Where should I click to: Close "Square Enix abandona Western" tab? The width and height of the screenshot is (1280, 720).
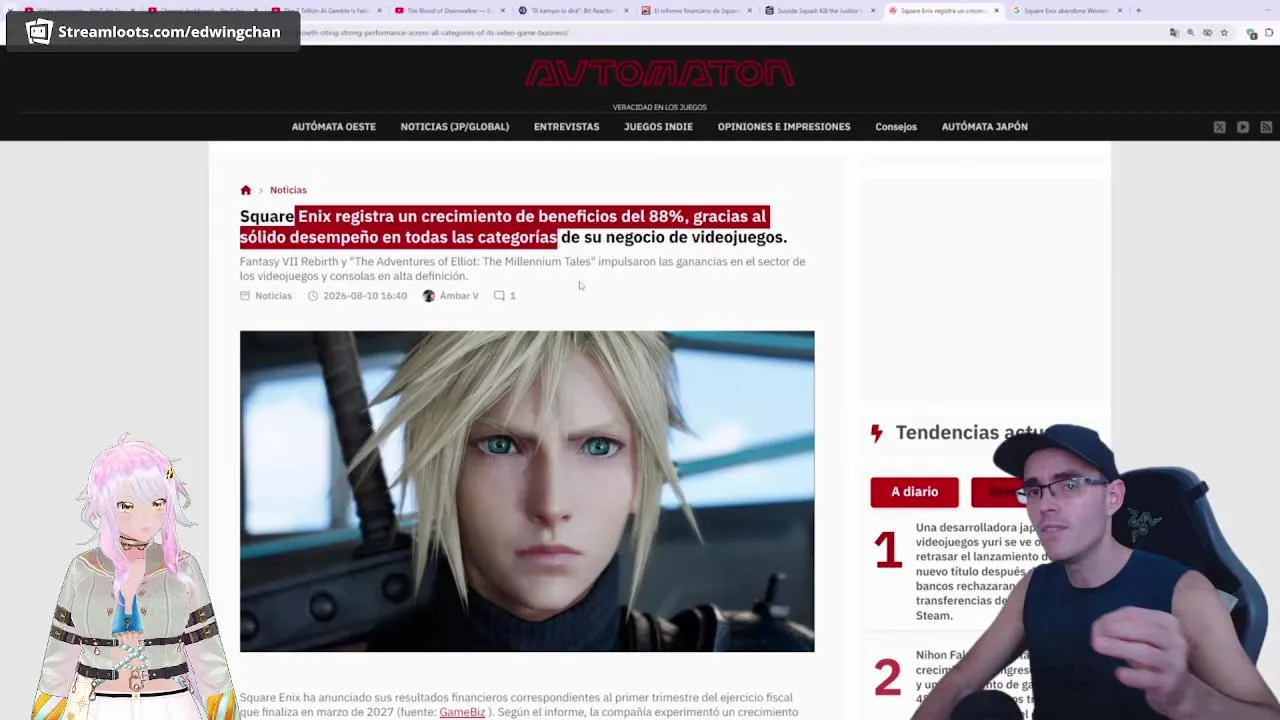tap(1120, 11)
